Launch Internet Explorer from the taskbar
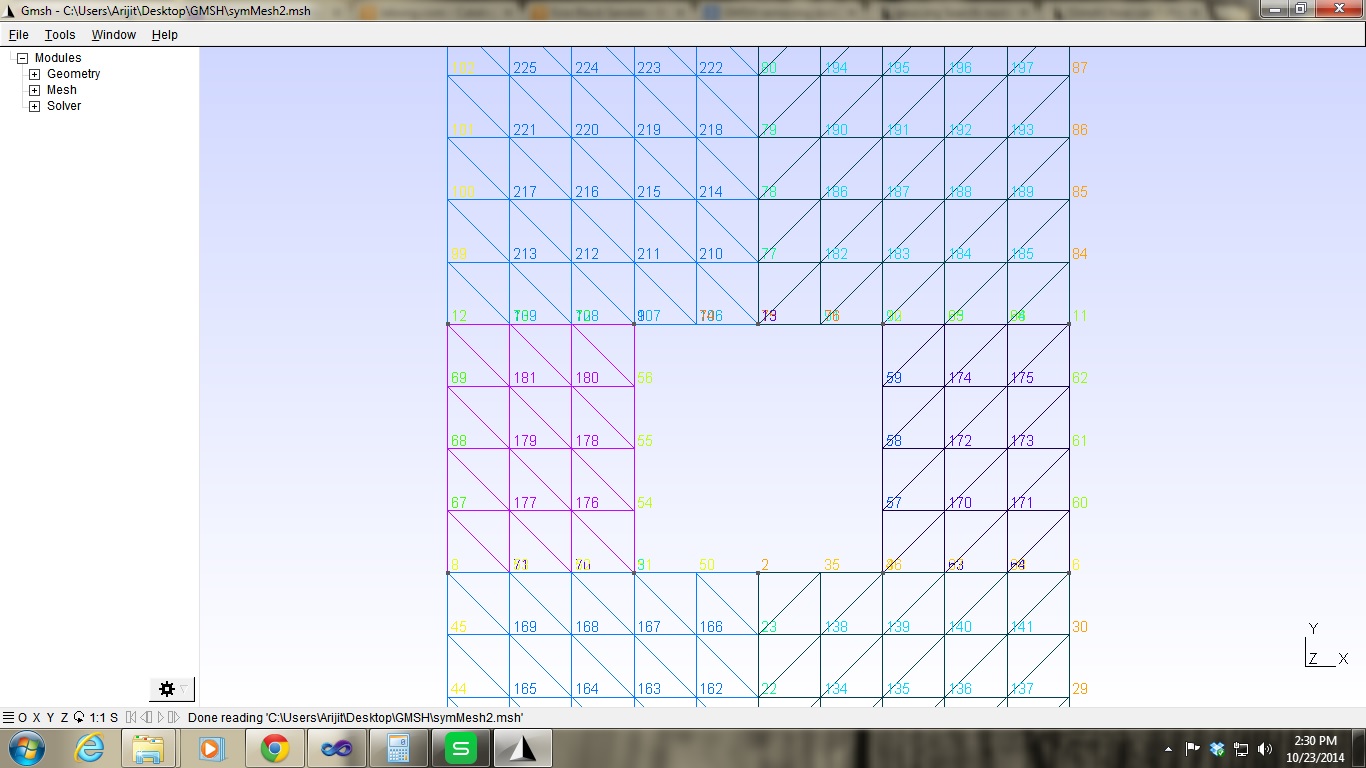The image size is (1366, 768). point(87,748)
